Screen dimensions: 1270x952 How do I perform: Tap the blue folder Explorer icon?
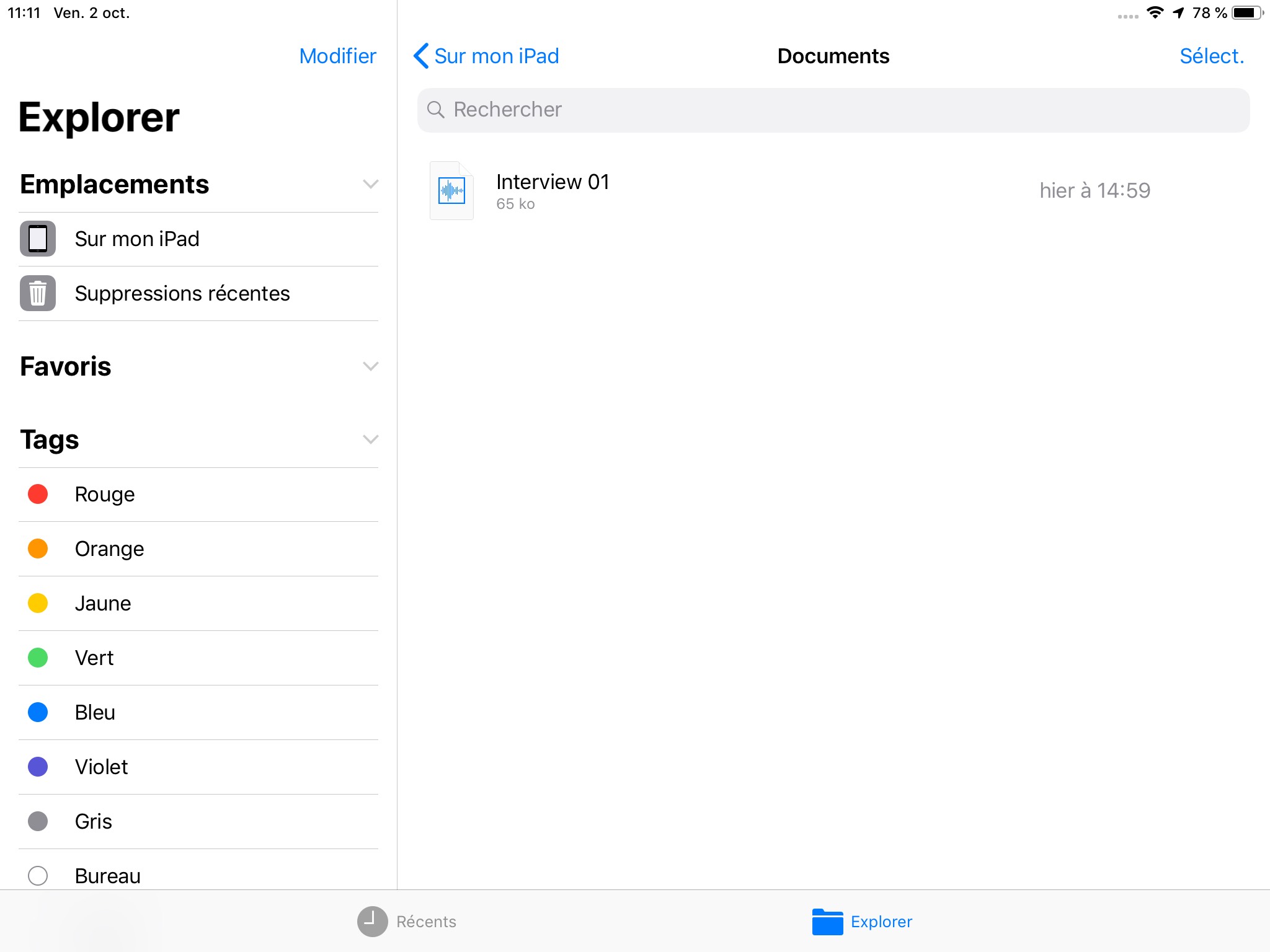tap(827, 922)
